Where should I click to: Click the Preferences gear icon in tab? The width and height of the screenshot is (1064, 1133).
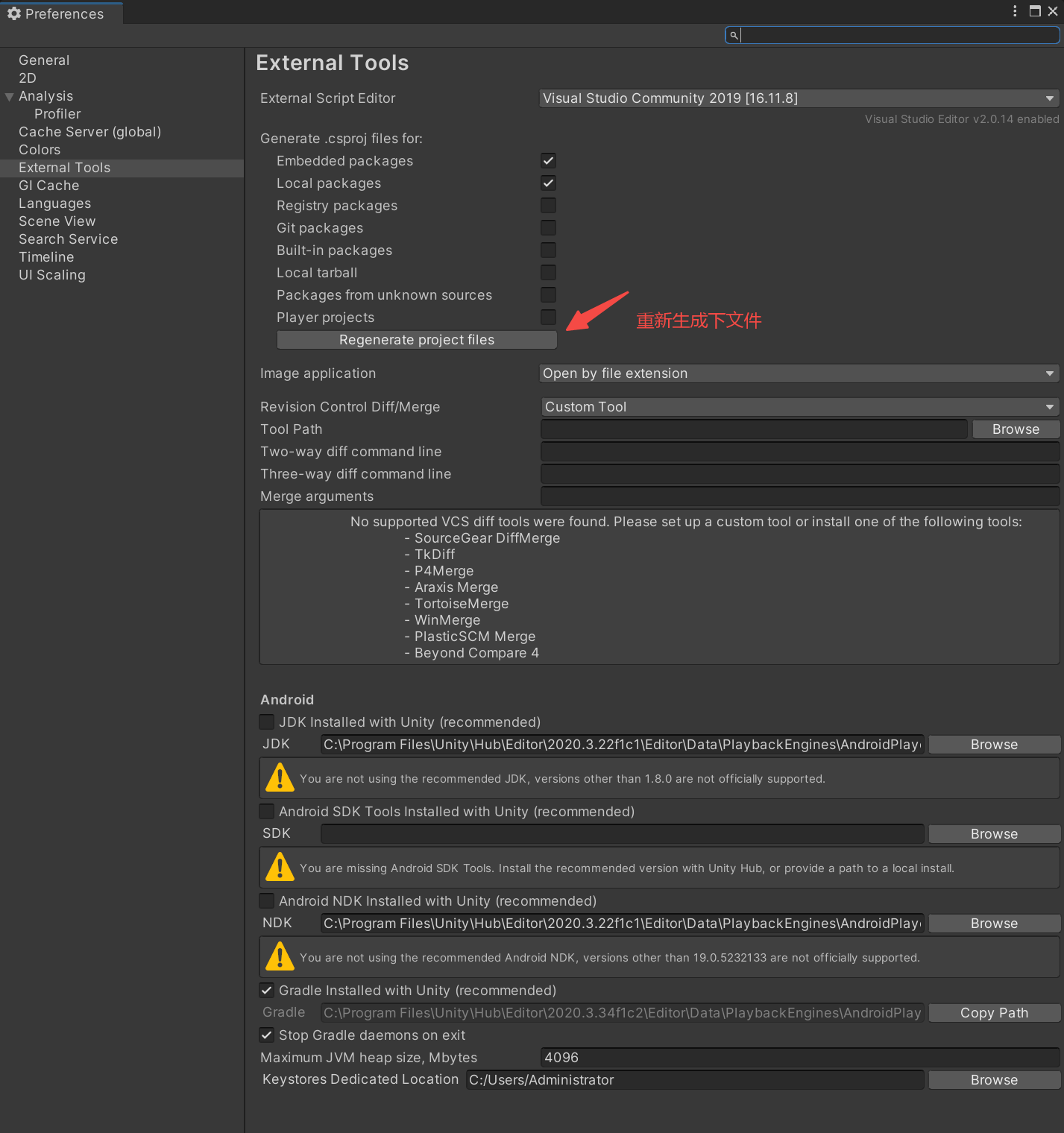tap(13, 13)
